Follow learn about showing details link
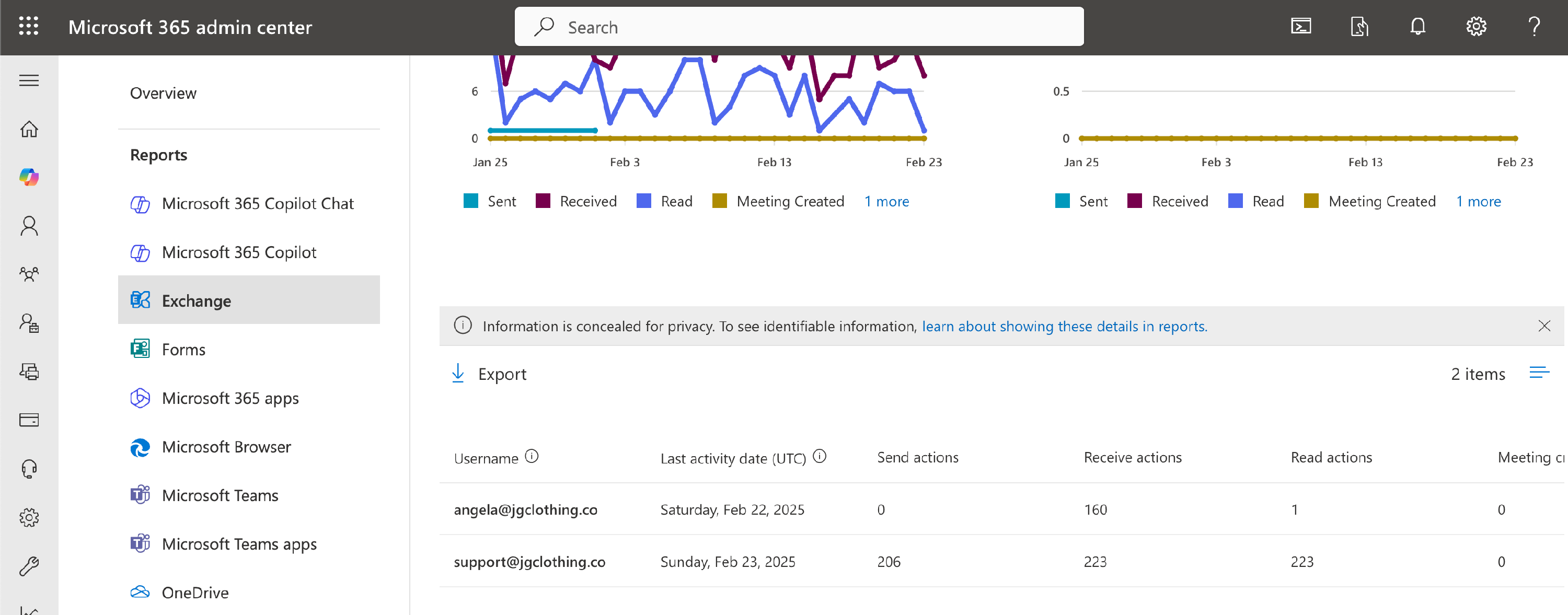The width and height of the screenshot is (1568, 615). pos(1064,326)
